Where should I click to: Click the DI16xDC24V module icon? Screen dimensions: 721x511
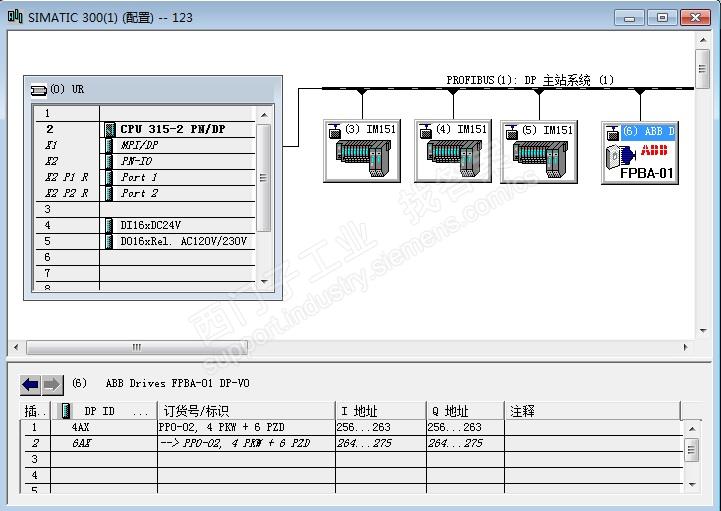click(109, 225)
